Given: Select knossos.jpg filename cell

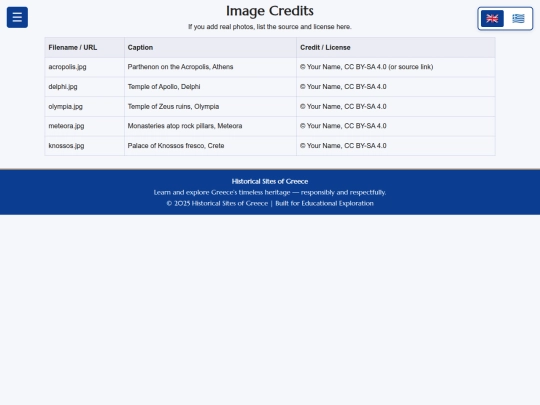Looking at the screenshot, I should (84, 146).
